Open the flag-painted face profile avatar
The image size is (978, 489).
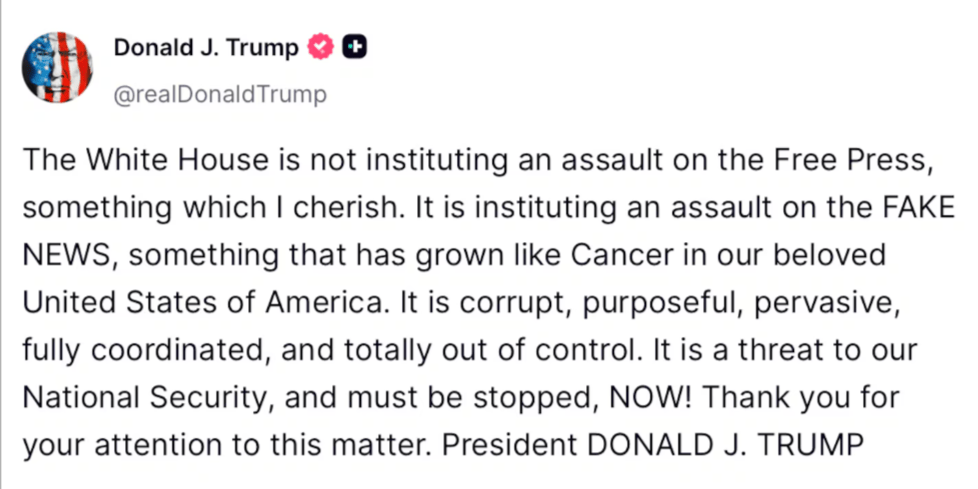[57, 67]
